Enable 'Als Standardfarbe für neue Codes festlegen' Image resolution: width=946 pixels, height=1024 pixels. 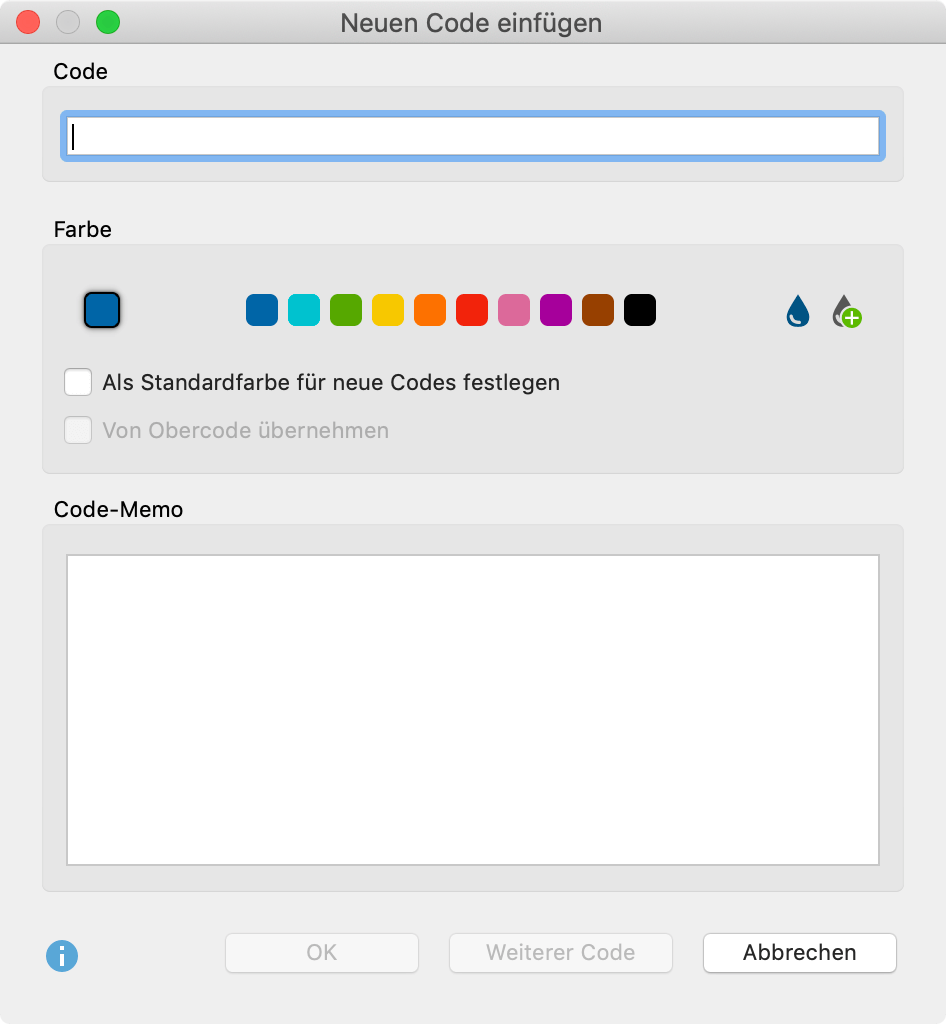78,382
